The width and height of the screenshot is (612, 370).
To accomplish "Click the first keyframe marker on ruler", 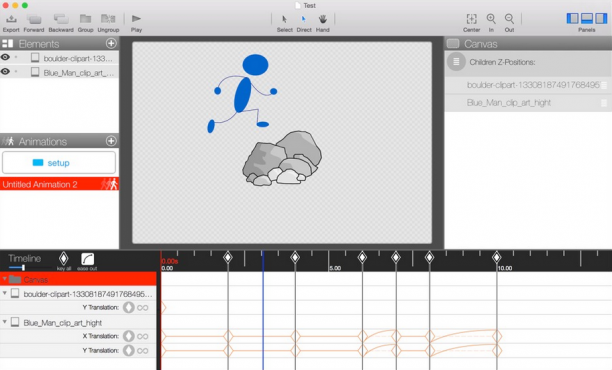I will [228, 257].
